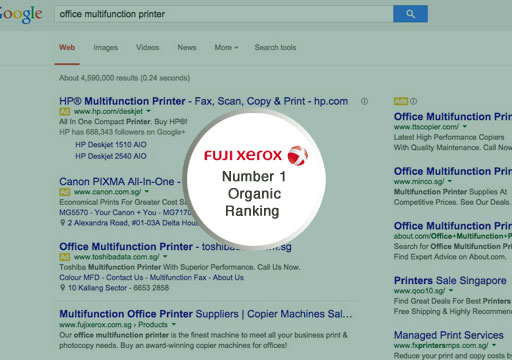Expand arrow next to www.hp.com/deskjet
This screenshot has width=512, height=360.
tap(149, 111)
